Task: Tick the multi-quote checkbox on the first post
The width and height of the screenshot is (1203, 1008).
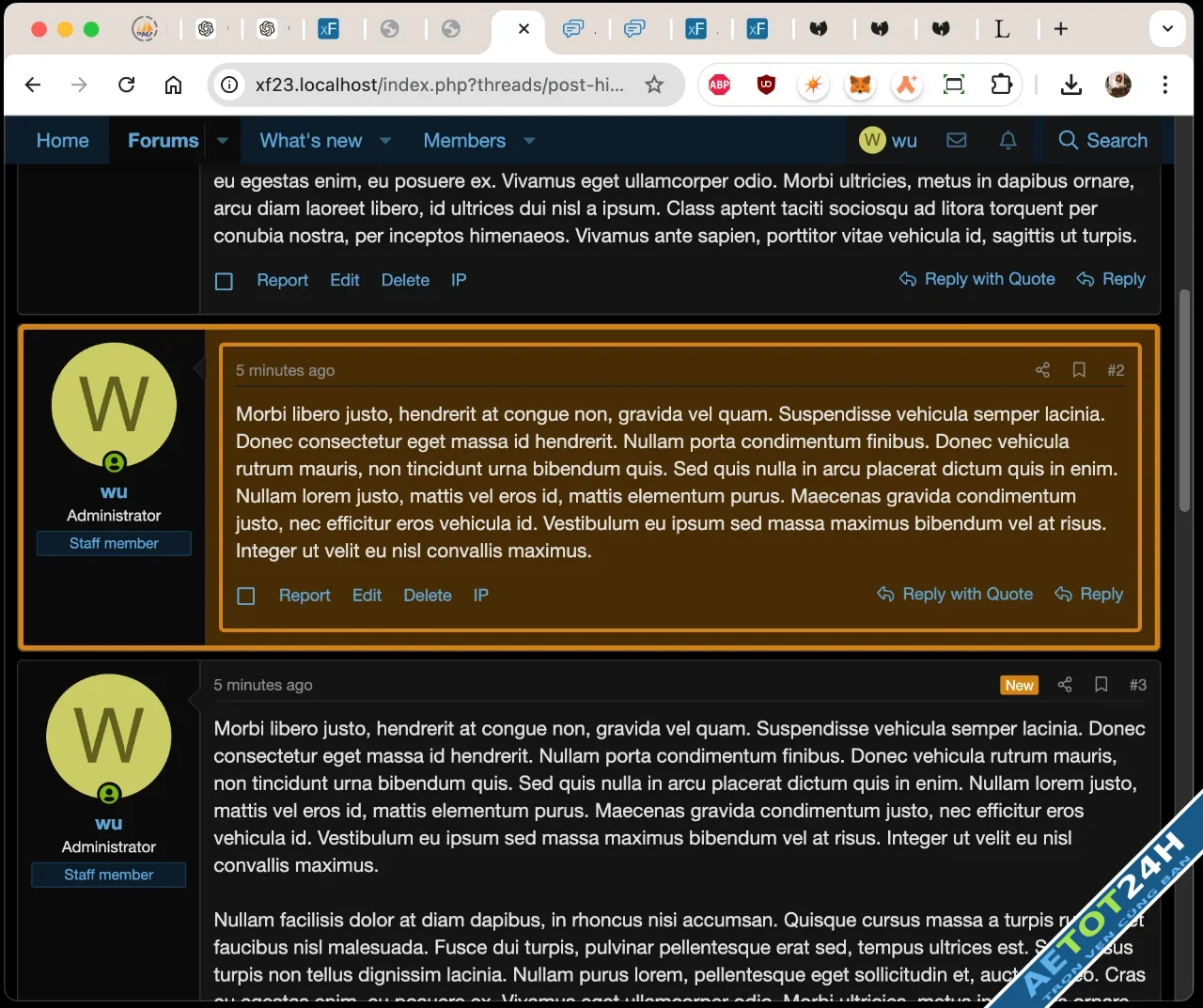Action: (224, 280)
